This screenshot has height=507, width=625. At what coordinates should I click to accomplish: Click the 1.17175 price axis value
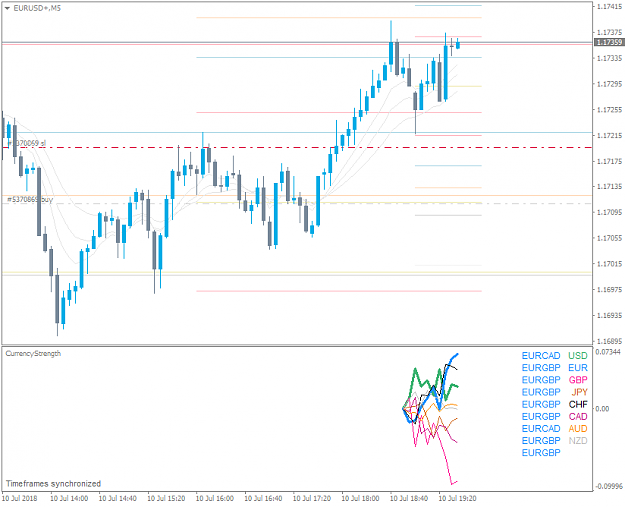click(609, 161)
